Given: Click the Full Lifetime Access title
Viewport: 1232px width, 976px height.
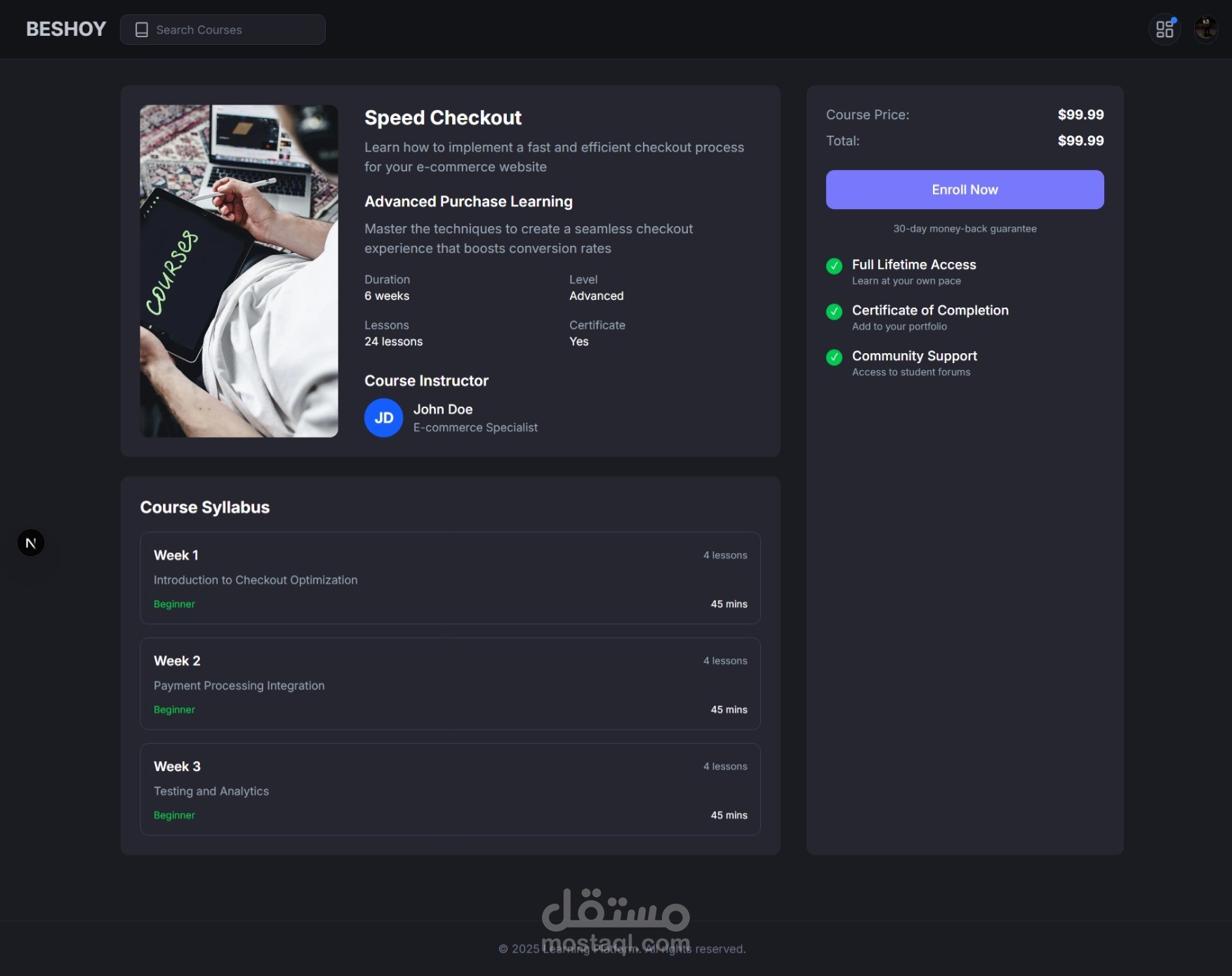Looking at the screenshot, I should tap(914, 265).
